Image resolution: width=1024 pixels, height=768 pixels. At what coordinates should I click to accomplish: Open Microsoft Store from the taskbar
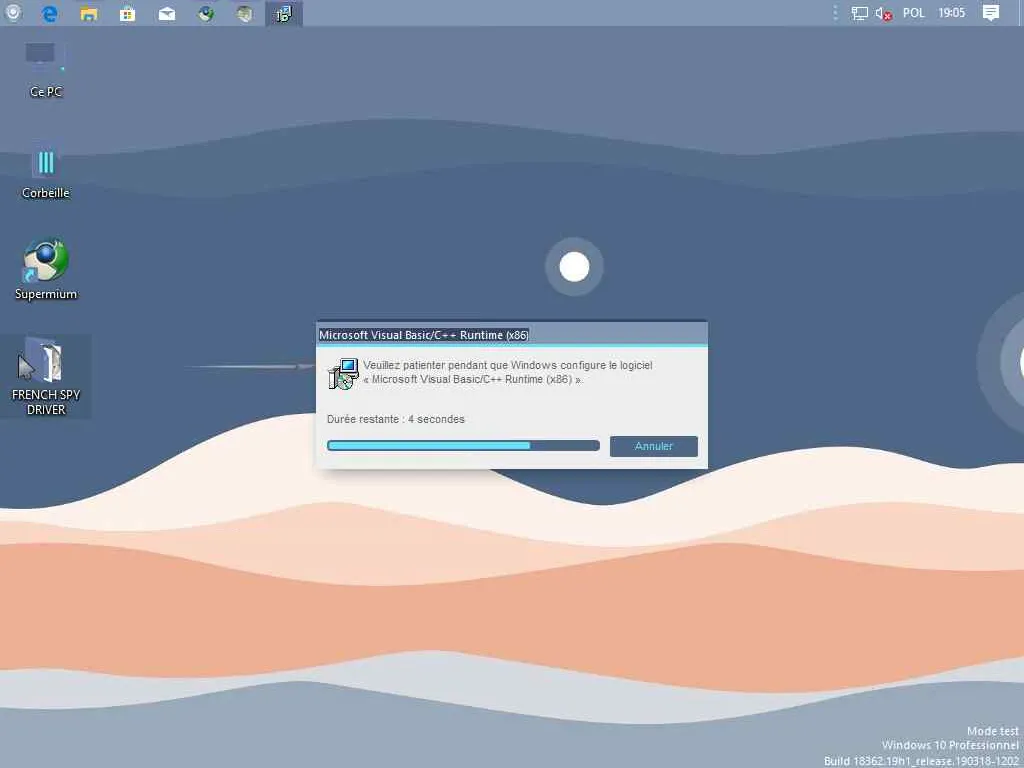[127, 13]
